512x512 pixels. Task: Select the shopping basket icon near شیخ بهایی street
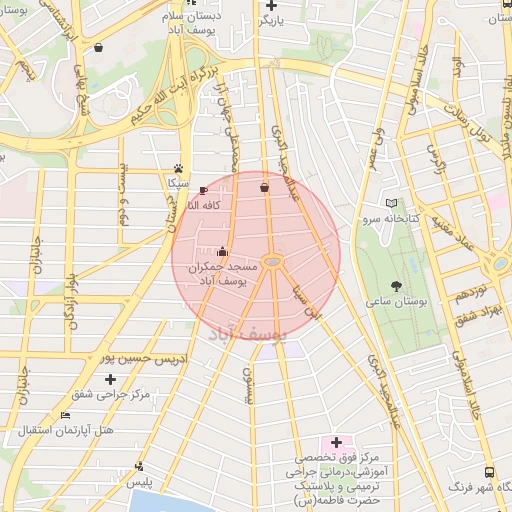coord(98,48)
